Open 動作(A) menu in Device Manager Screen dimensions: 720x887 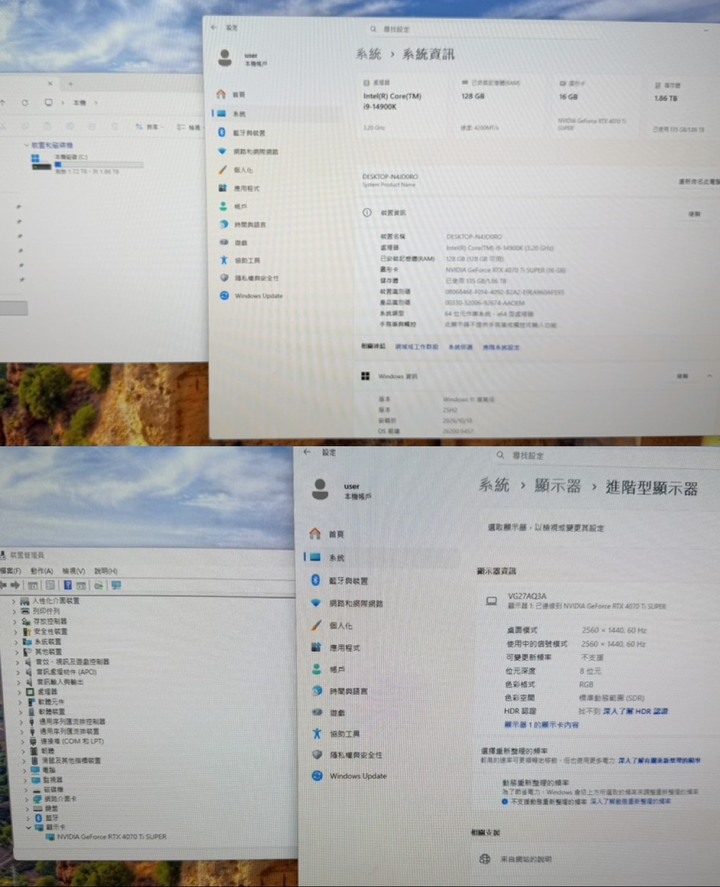coord(41,571)
